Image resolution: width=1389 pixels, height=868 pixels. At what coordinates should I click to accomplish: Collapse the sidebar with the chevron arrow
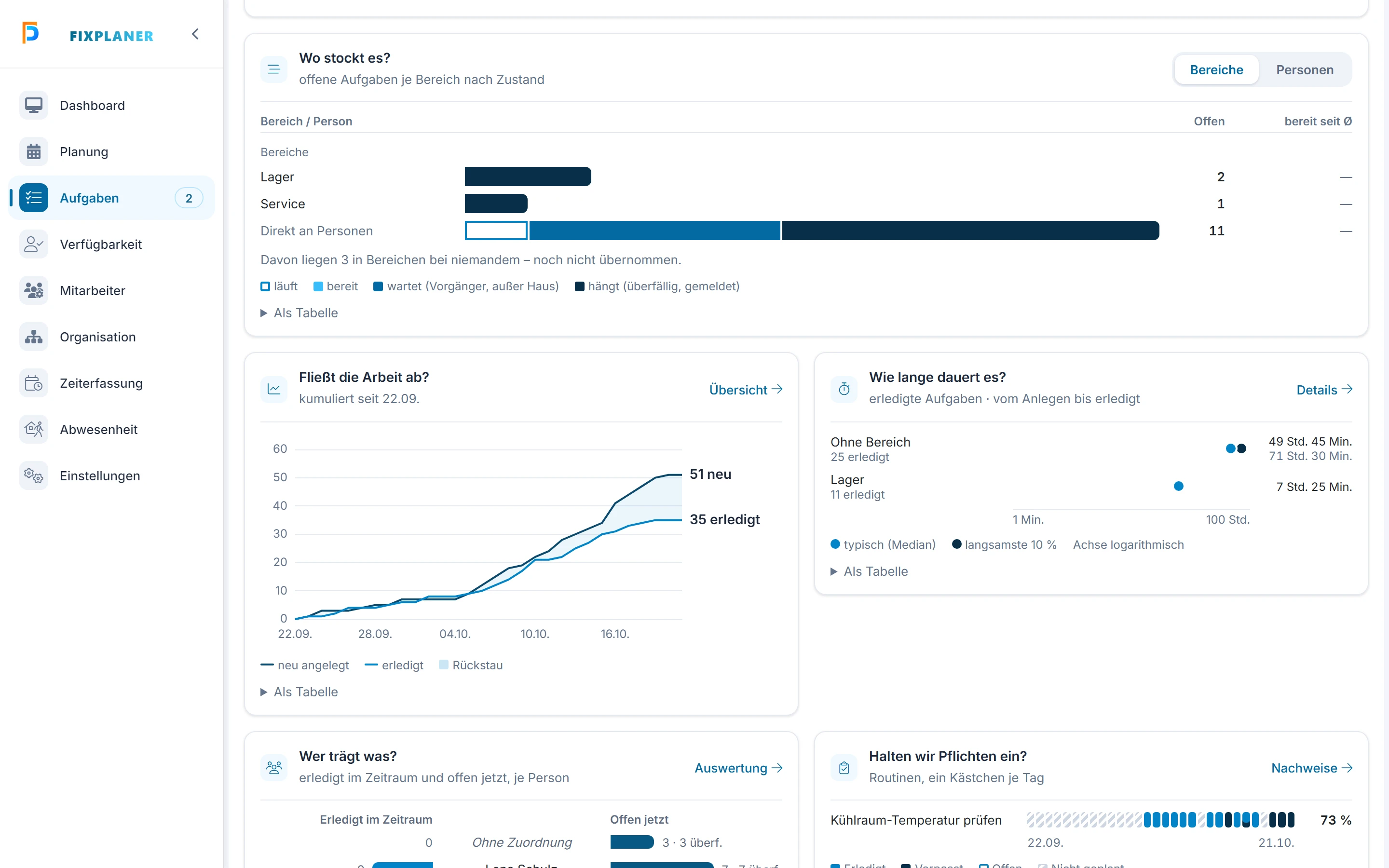click(x=195, y=34)
